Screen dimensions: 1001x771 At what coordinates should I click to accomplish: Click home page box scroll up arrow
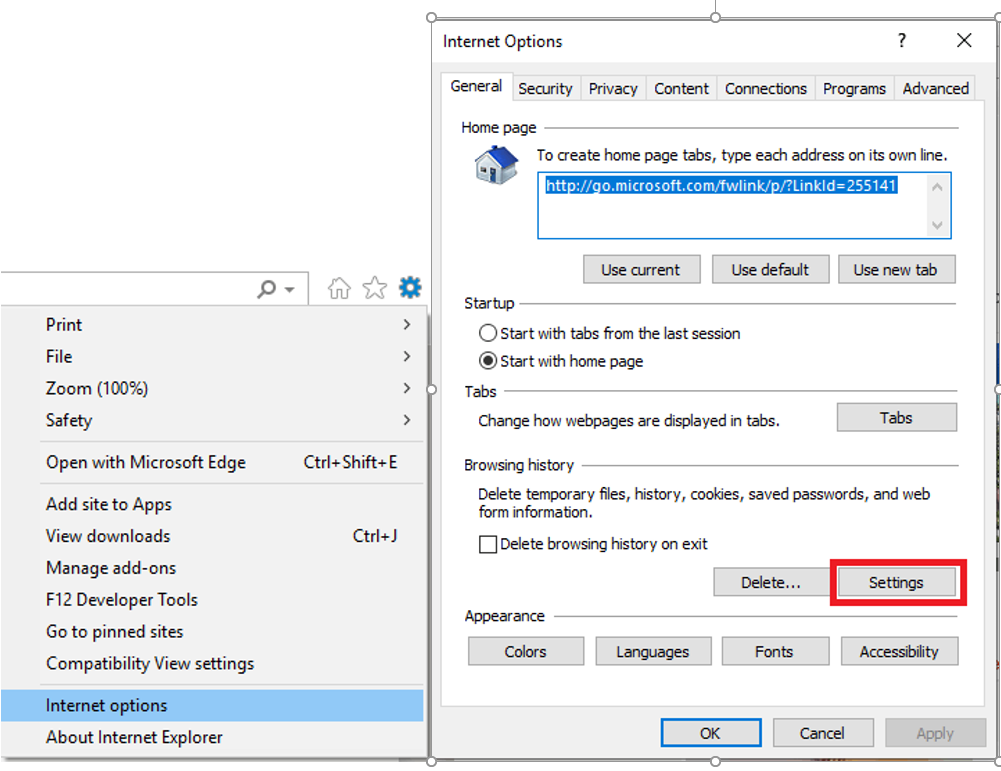(x=937, y=187)
